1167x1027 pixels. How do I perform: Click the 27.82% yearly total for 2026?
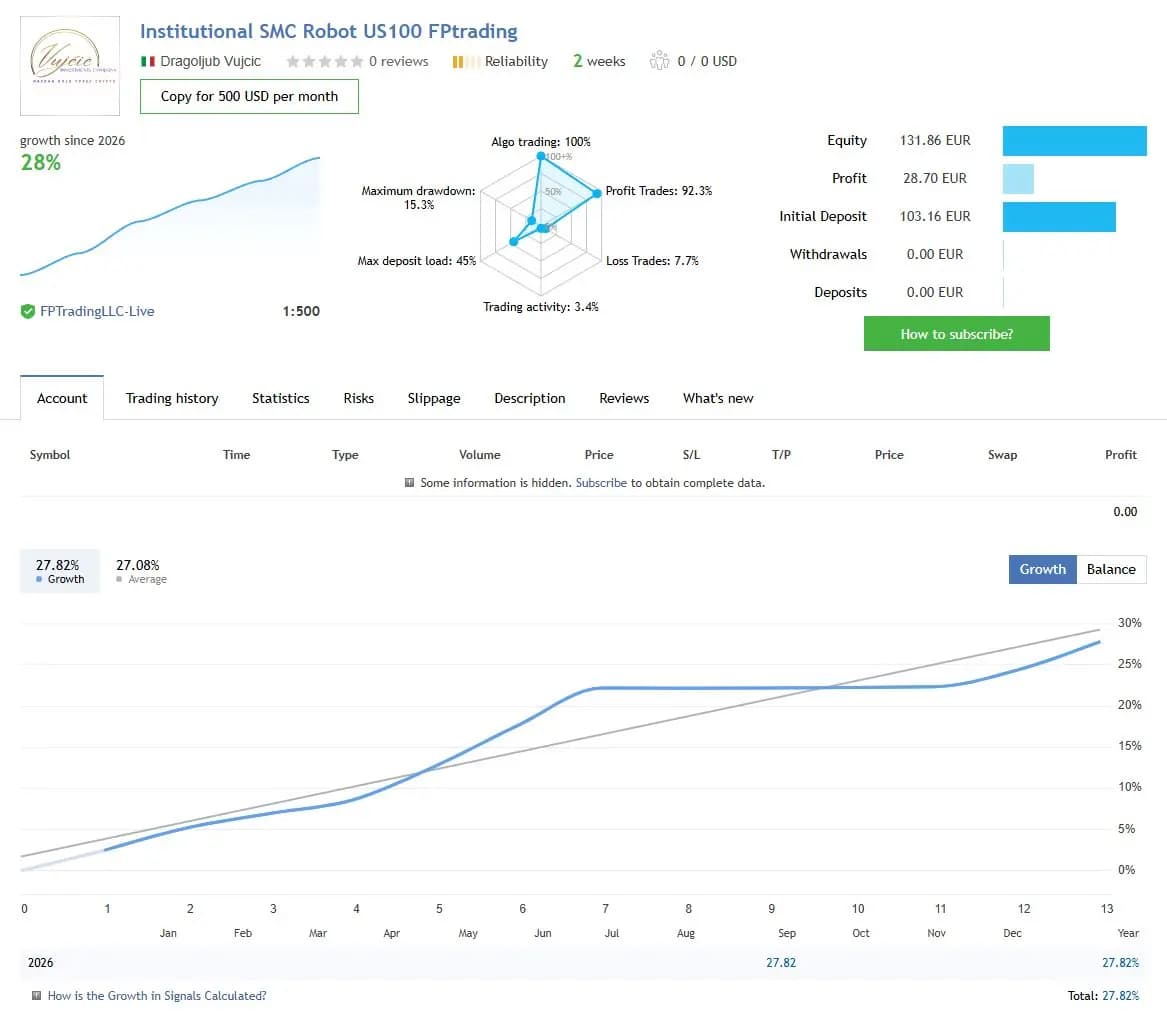(1120, 962)
